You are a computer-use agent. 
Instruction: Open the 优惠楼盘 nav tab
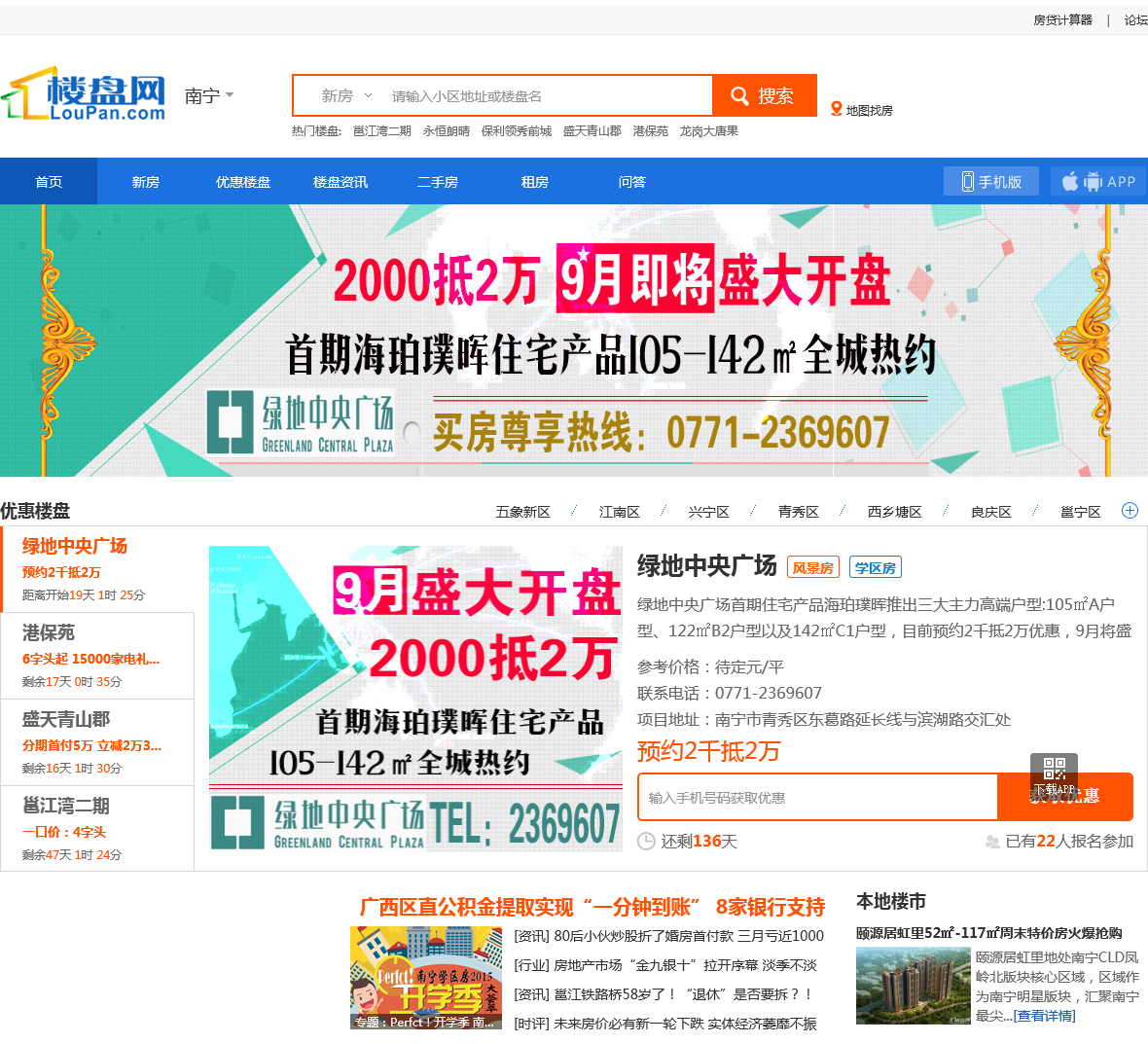click(x=243, y=182)
